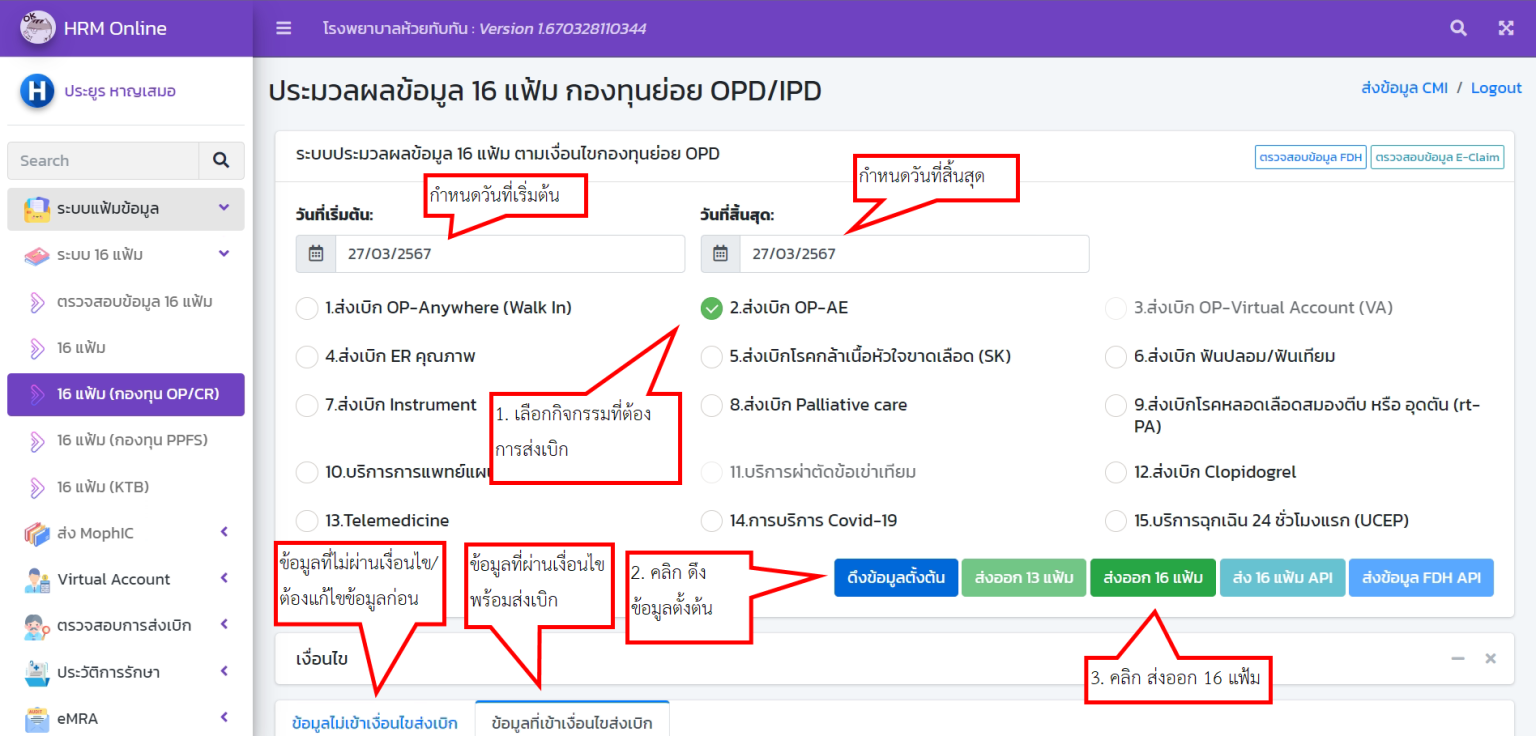The height and width of the screenshot is (736, 1536).
Task: Open the calendar for วันที่สิ้นสุด
Action: (720, 253)
